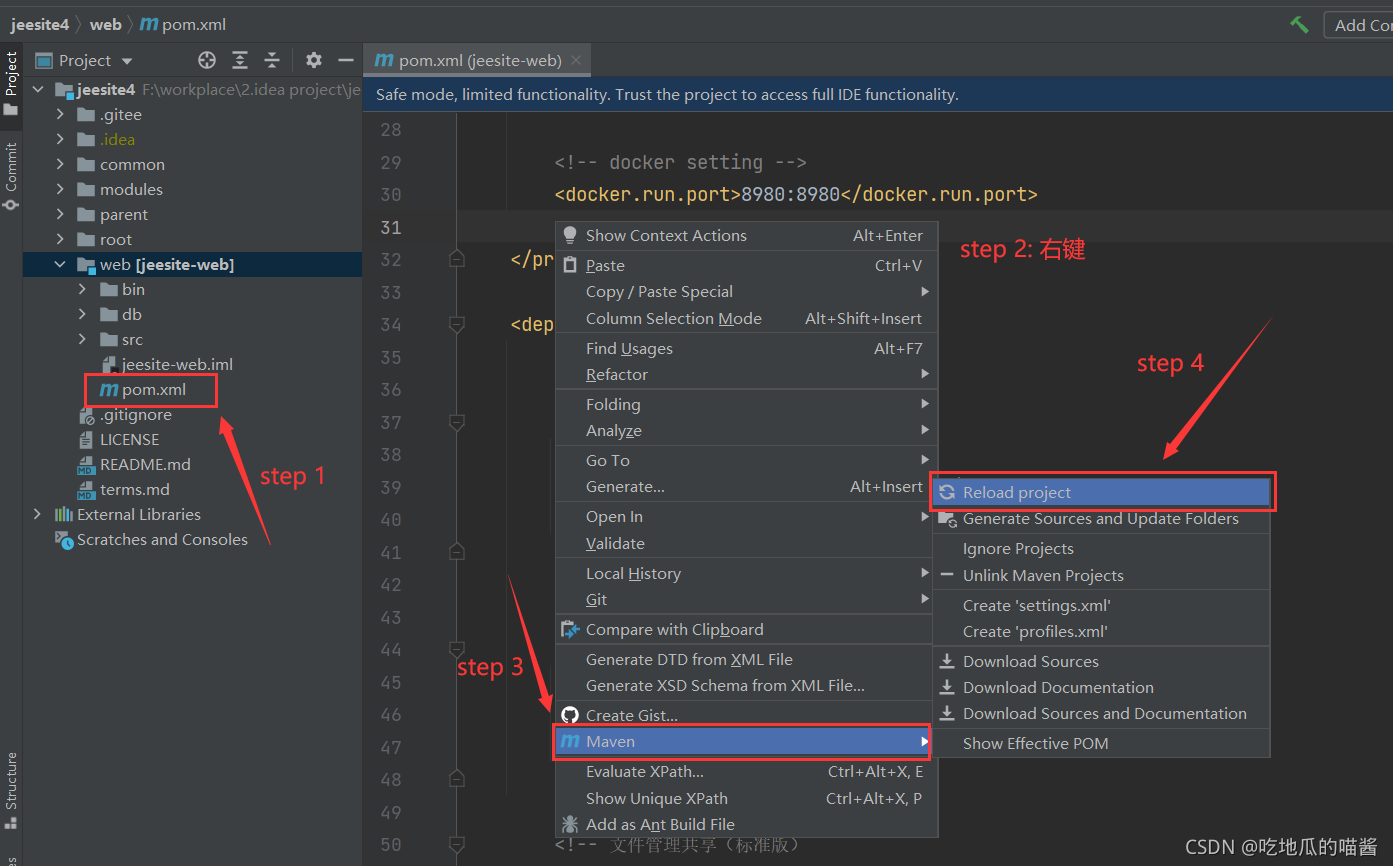Expand the bin folder
This screenshot has height=866, width=1393.
tap(82, 289)
